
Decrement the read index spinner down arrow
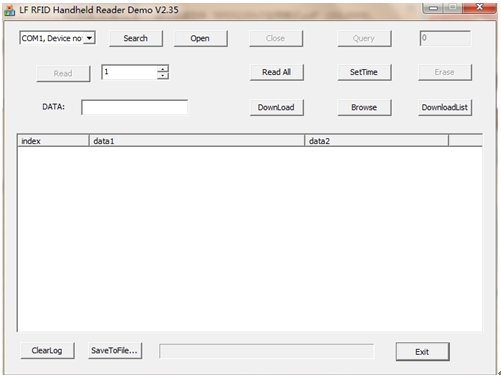[x=163, y=76]
